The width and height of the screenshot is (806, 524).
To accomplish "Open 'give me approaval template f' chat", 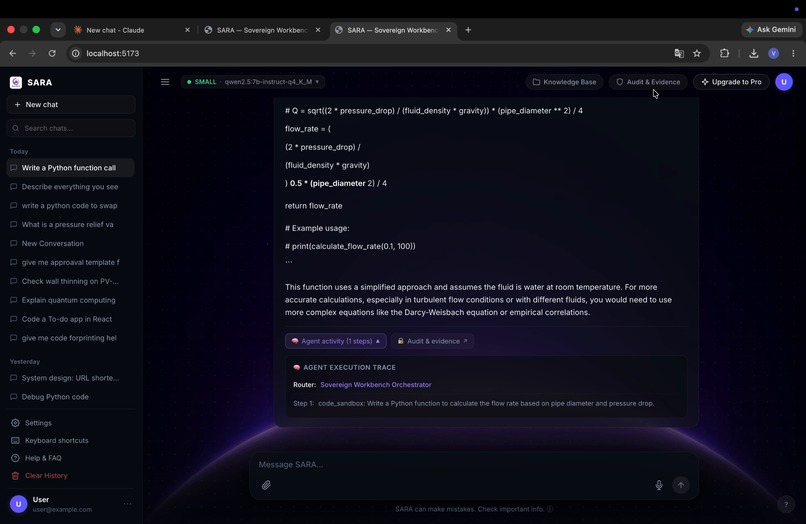I will (x=71, y=262).
